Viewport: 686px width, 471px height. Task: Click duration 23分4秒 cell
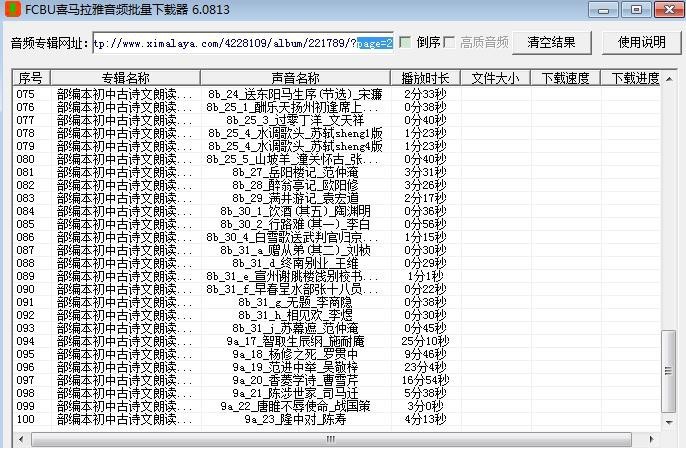click(x=425, y=367)
